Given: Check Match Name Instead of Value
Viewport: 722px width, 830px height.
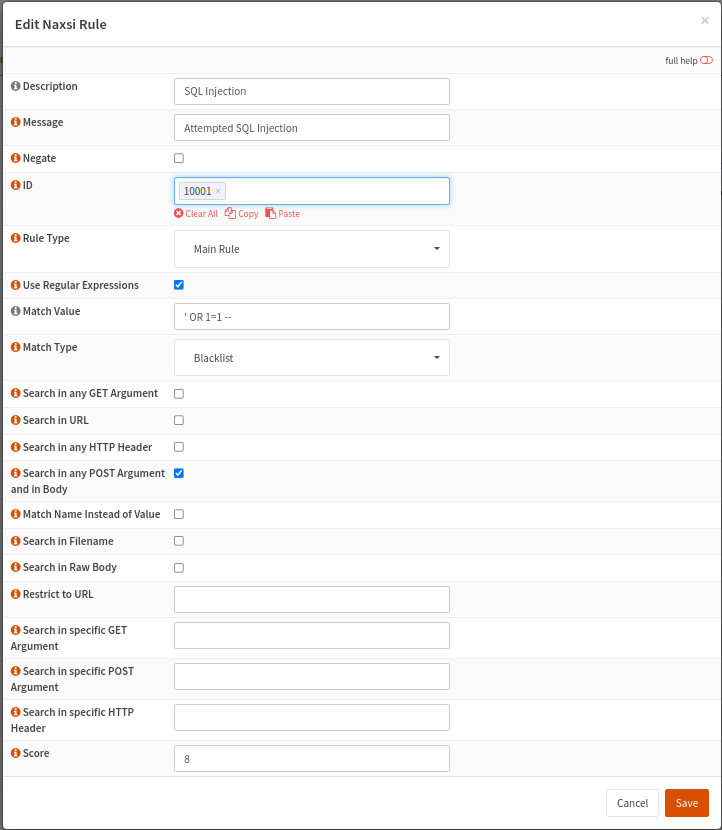Looking at the screenshot, I should point(178,514).
